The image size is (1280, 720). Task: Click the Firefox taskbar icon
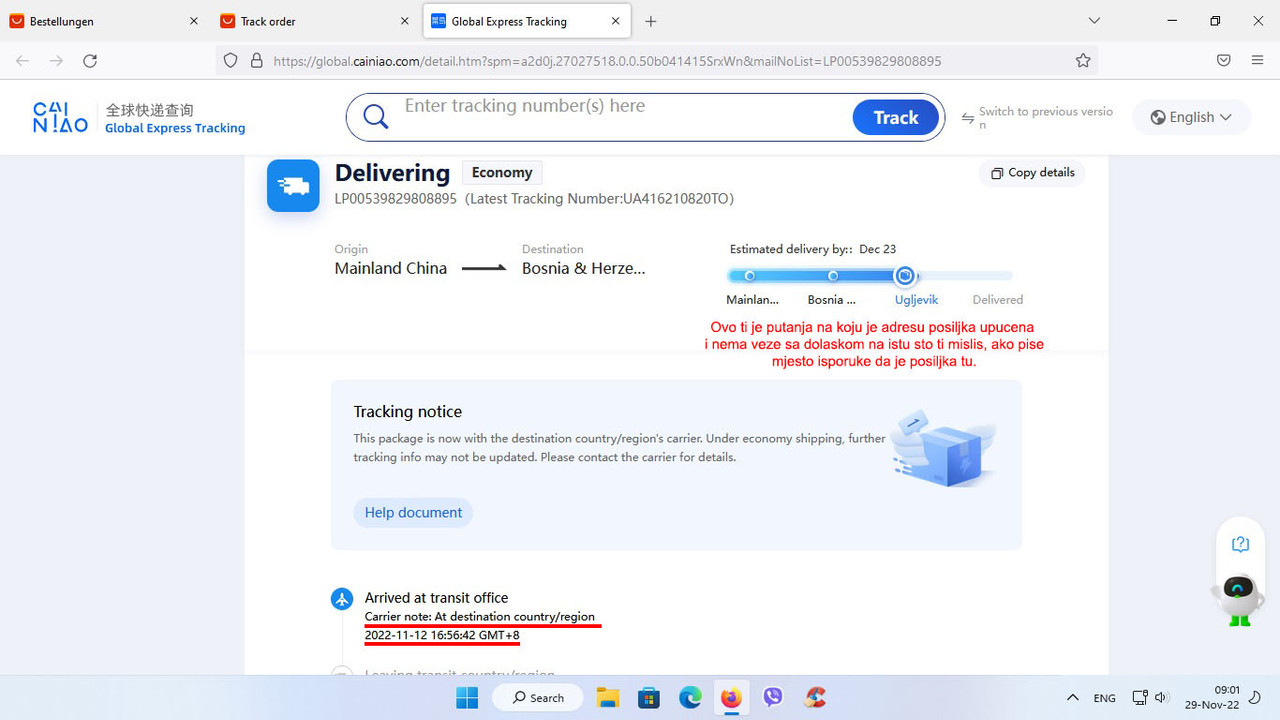[732, 697]
